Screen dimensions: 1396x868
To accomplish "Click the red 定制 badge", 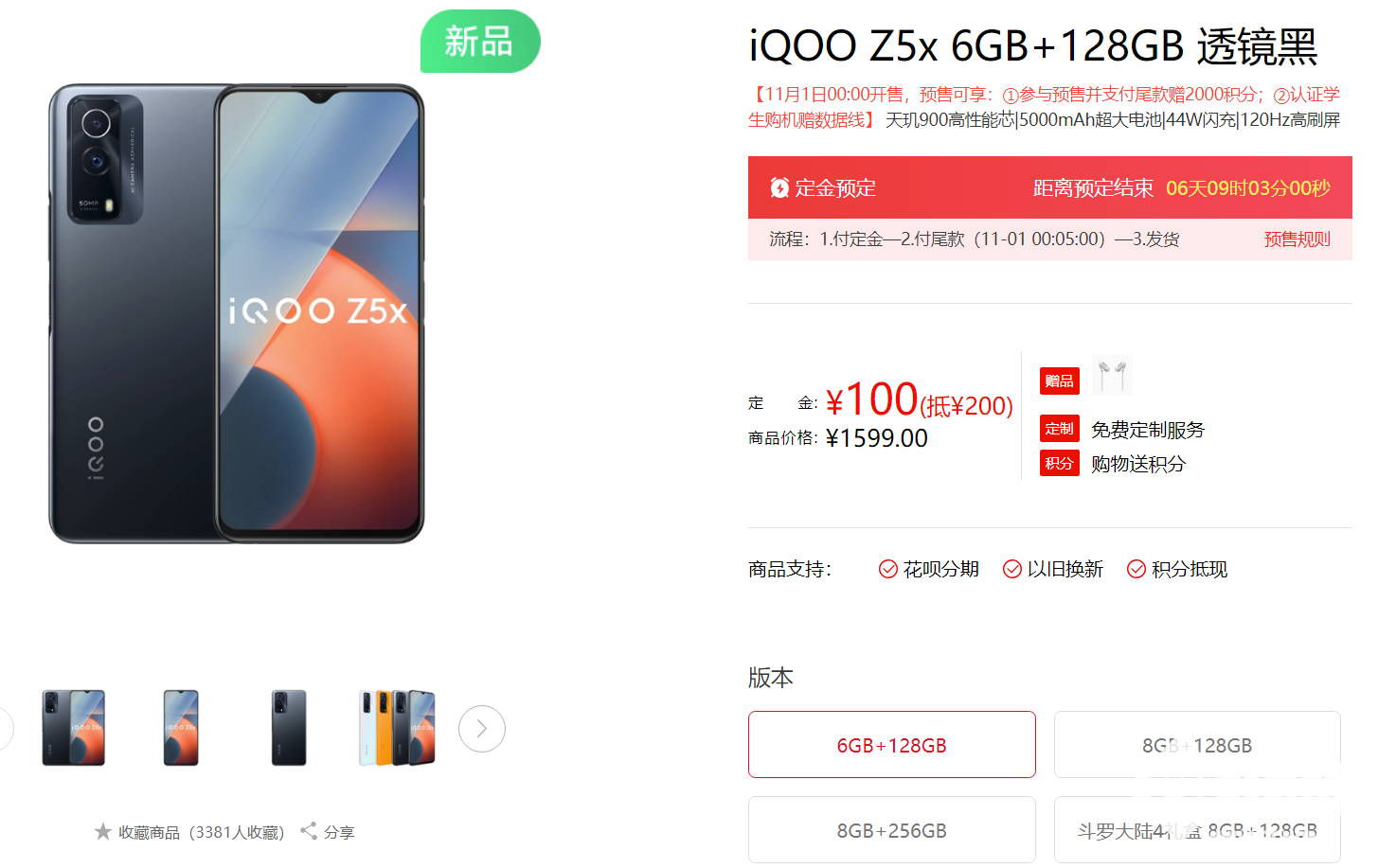I will click(1060, 429).
